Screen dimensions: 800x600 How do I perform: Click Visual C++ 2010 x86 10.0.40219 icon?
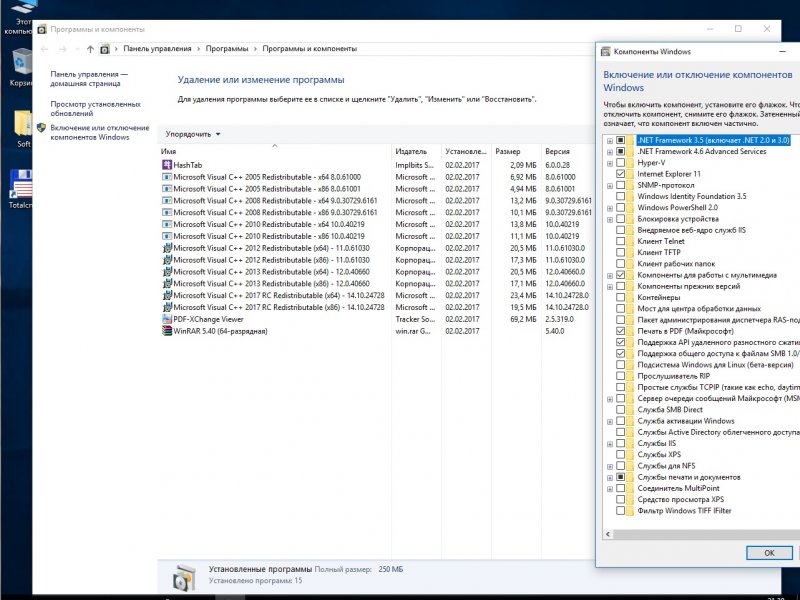tap(167, 236)
